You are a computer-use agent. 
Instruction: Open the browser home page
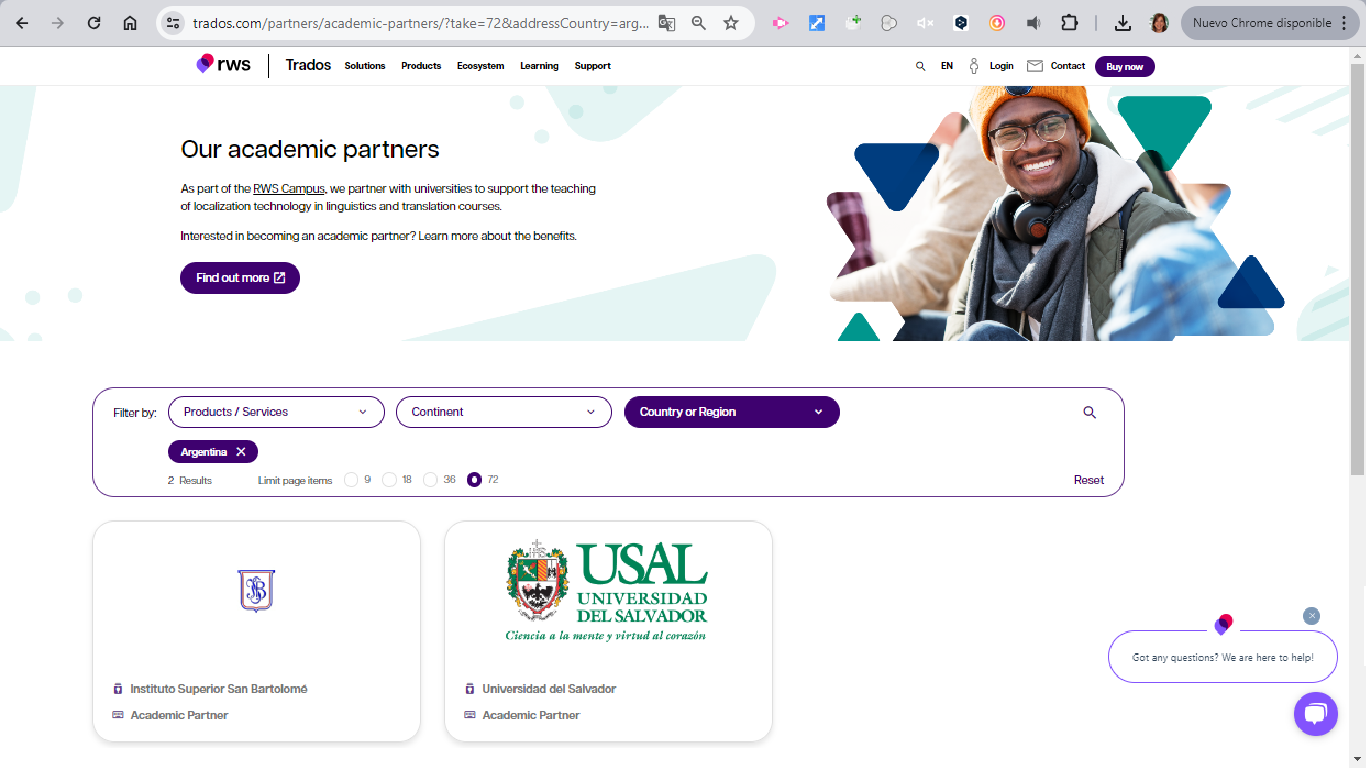coord(130,23)
